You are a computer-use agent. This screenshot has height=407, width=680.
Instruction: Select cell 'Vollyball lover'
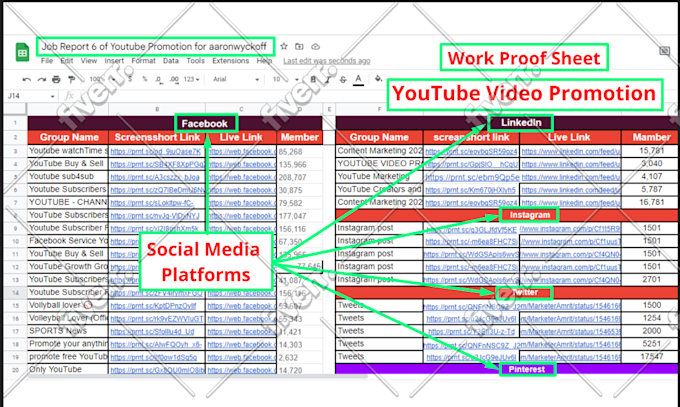(x=68, y=305)
